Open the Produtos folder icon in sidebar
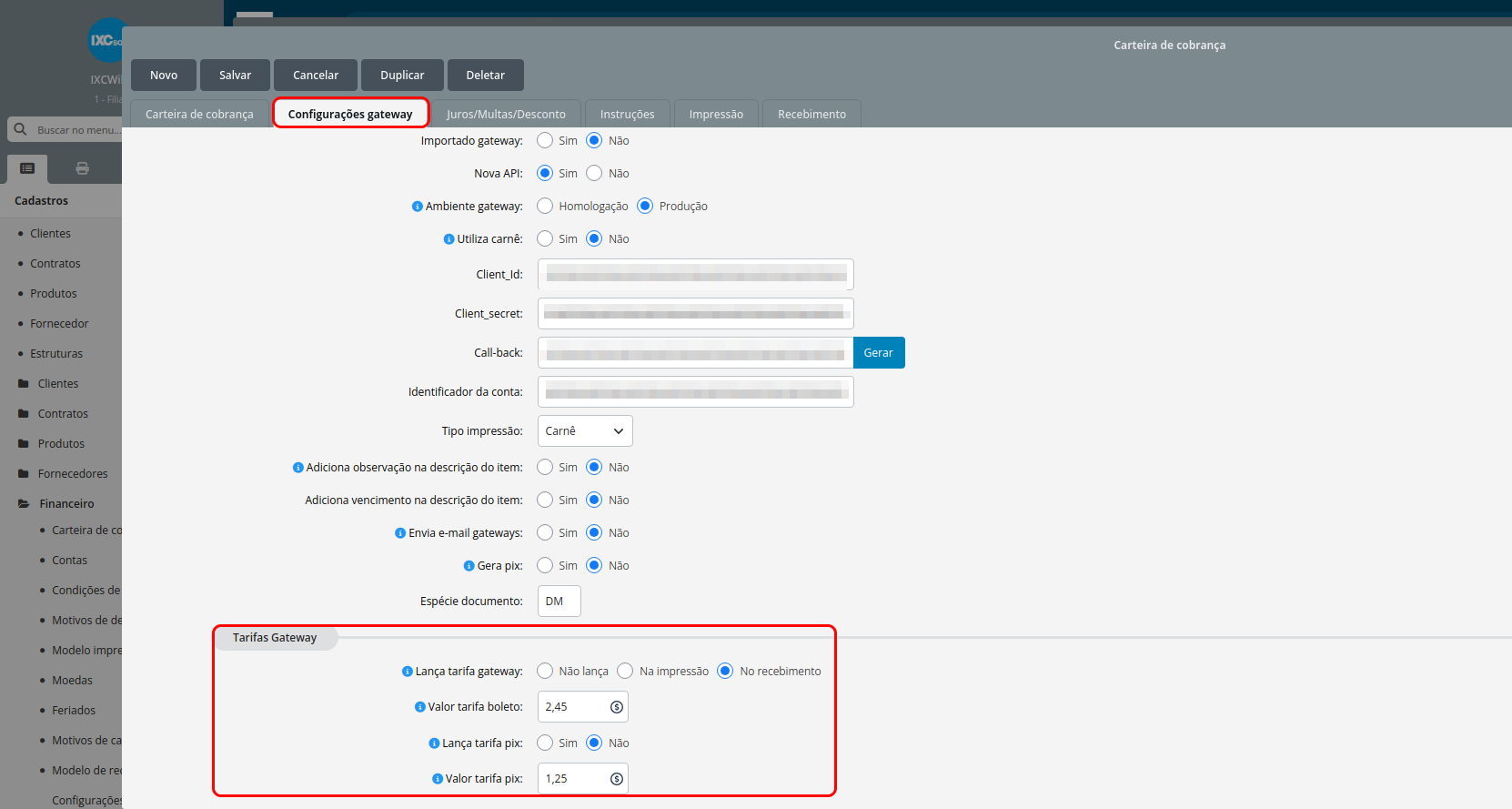 click(x=24, y=444)
